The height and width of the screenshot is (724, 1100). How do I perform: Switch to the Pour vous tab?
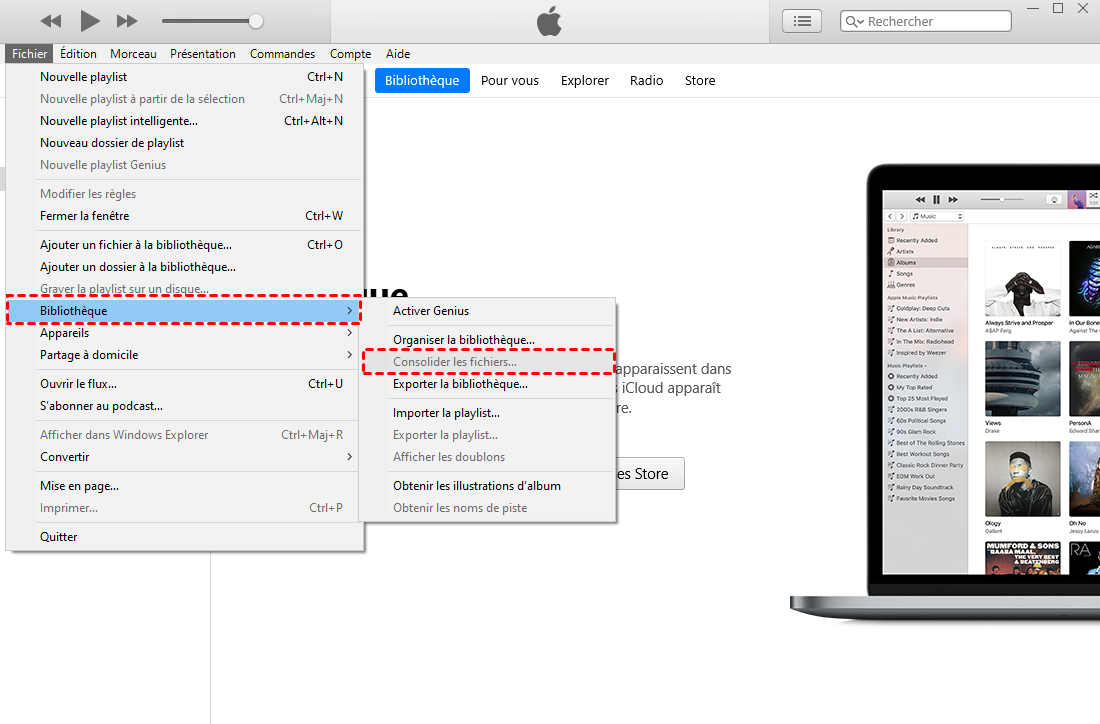tap(509, 81)
